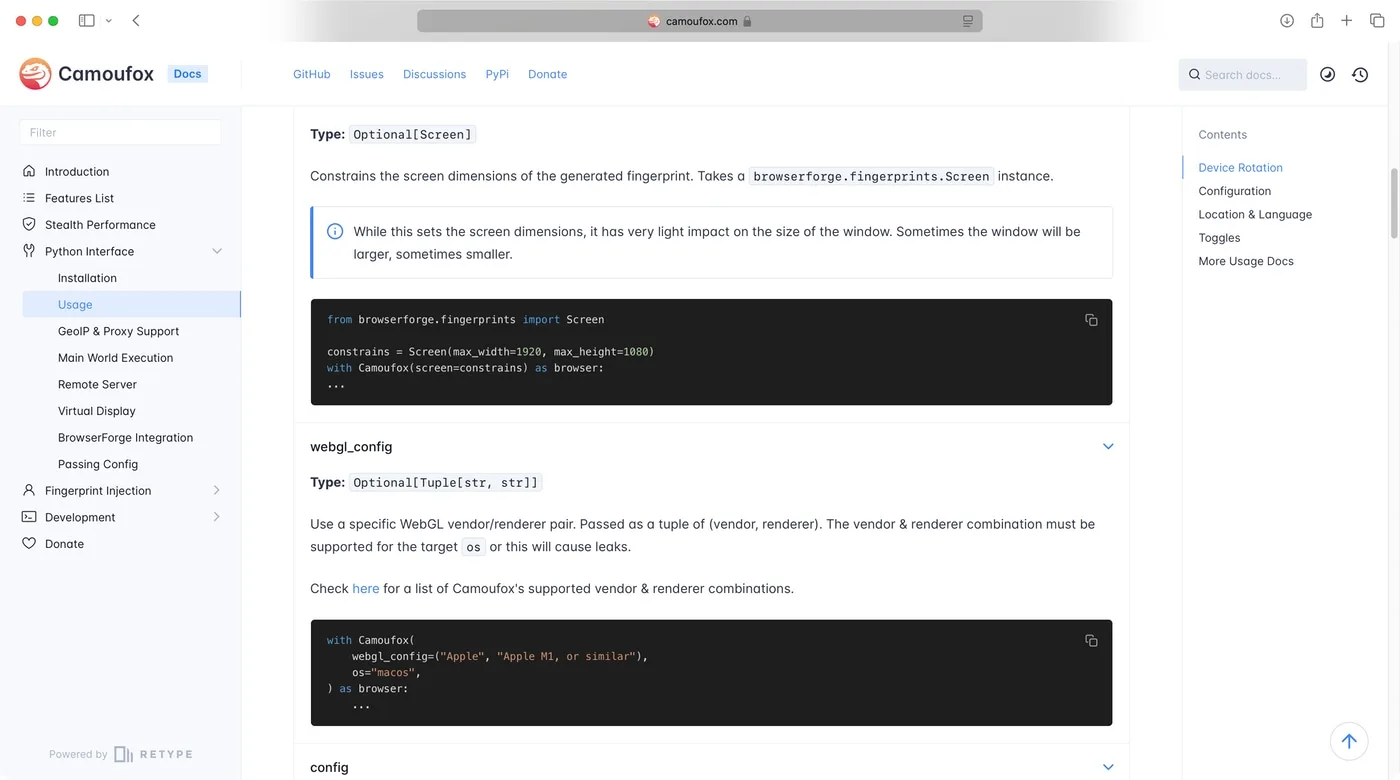
Task: Click the Stealth Performance icon
Action: pos(29,224)
